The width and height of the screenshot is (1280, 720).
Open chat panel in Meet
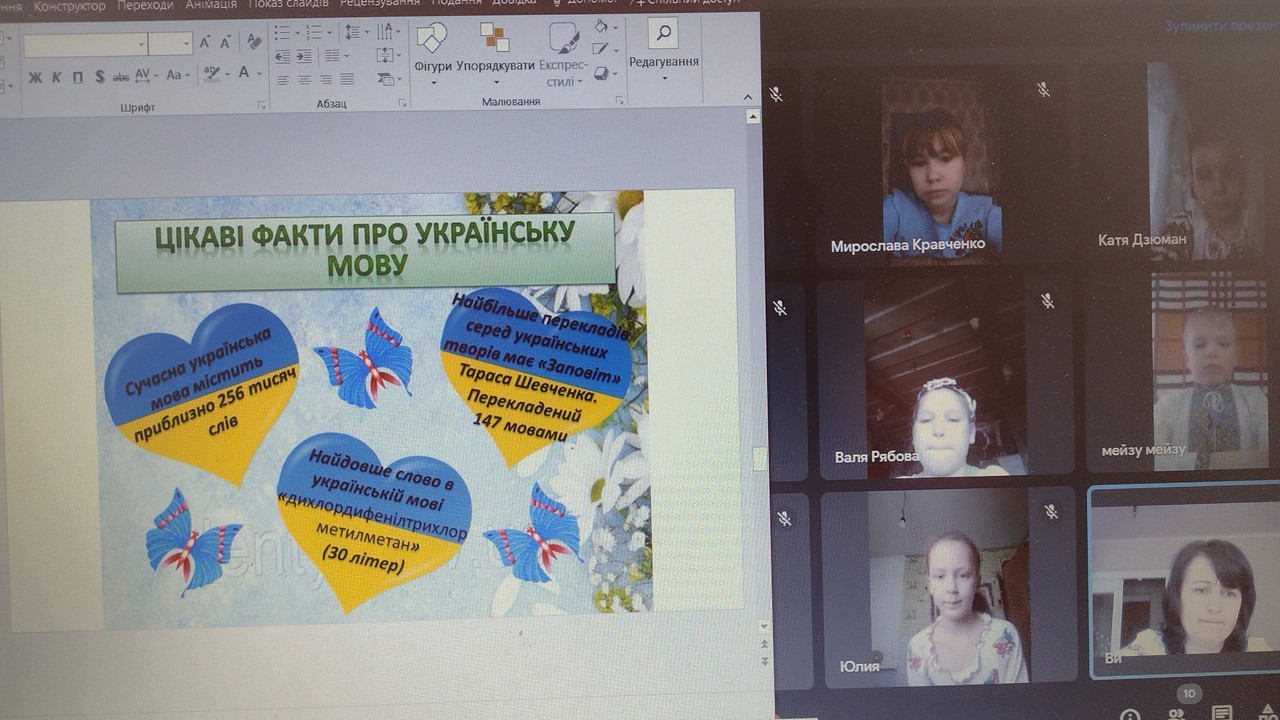(x=1221, y=714)
